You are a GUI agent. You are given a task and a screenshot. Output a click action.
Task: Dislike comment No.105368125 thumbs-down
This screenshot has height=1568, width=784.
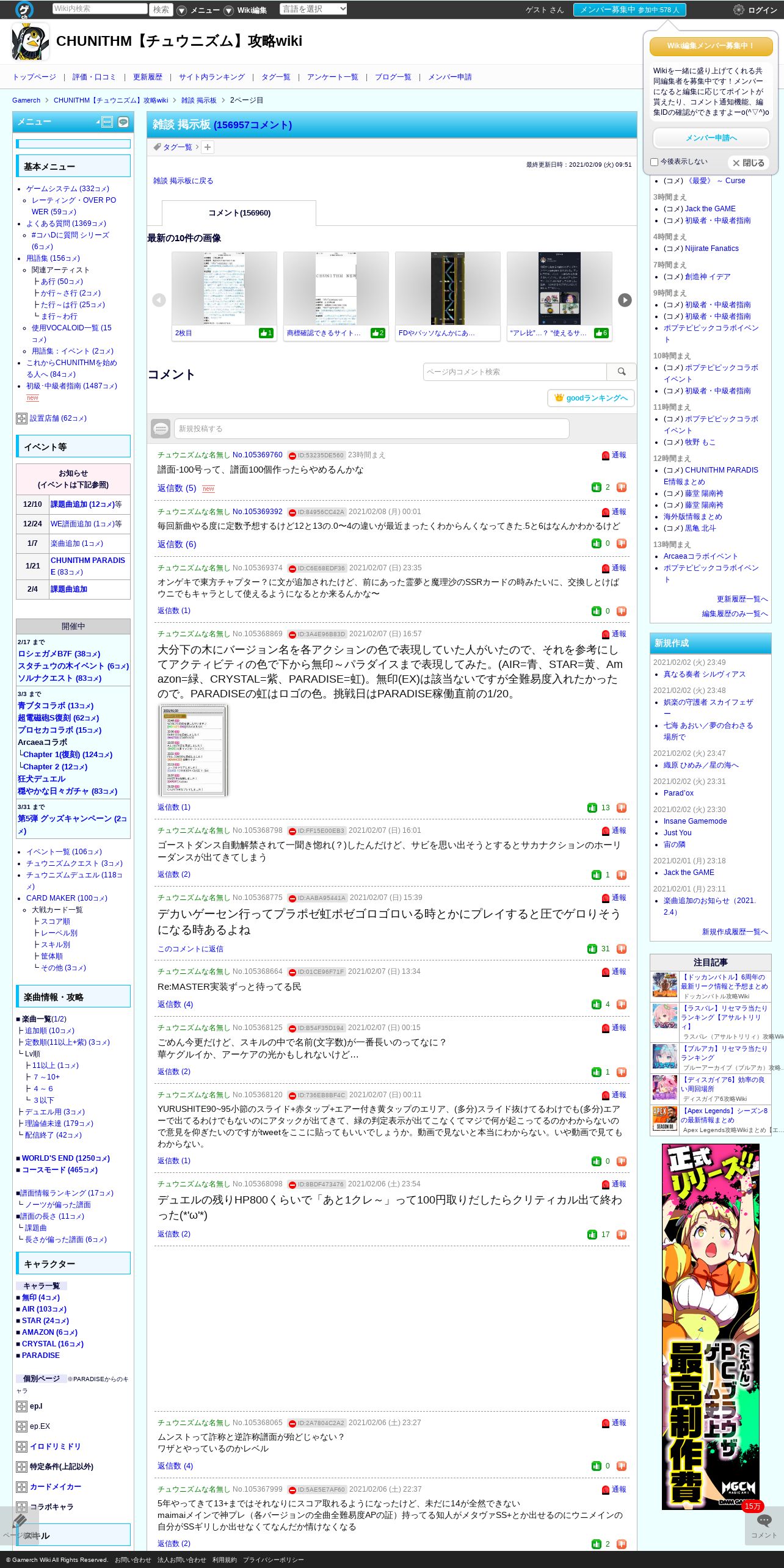[622, 1072]
